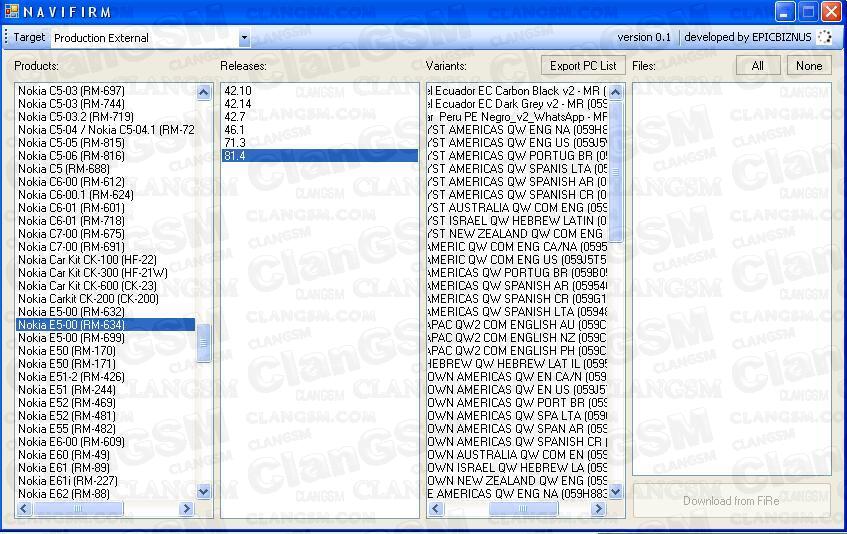Select release 71.3 in Releases list

tap(235, 143)
